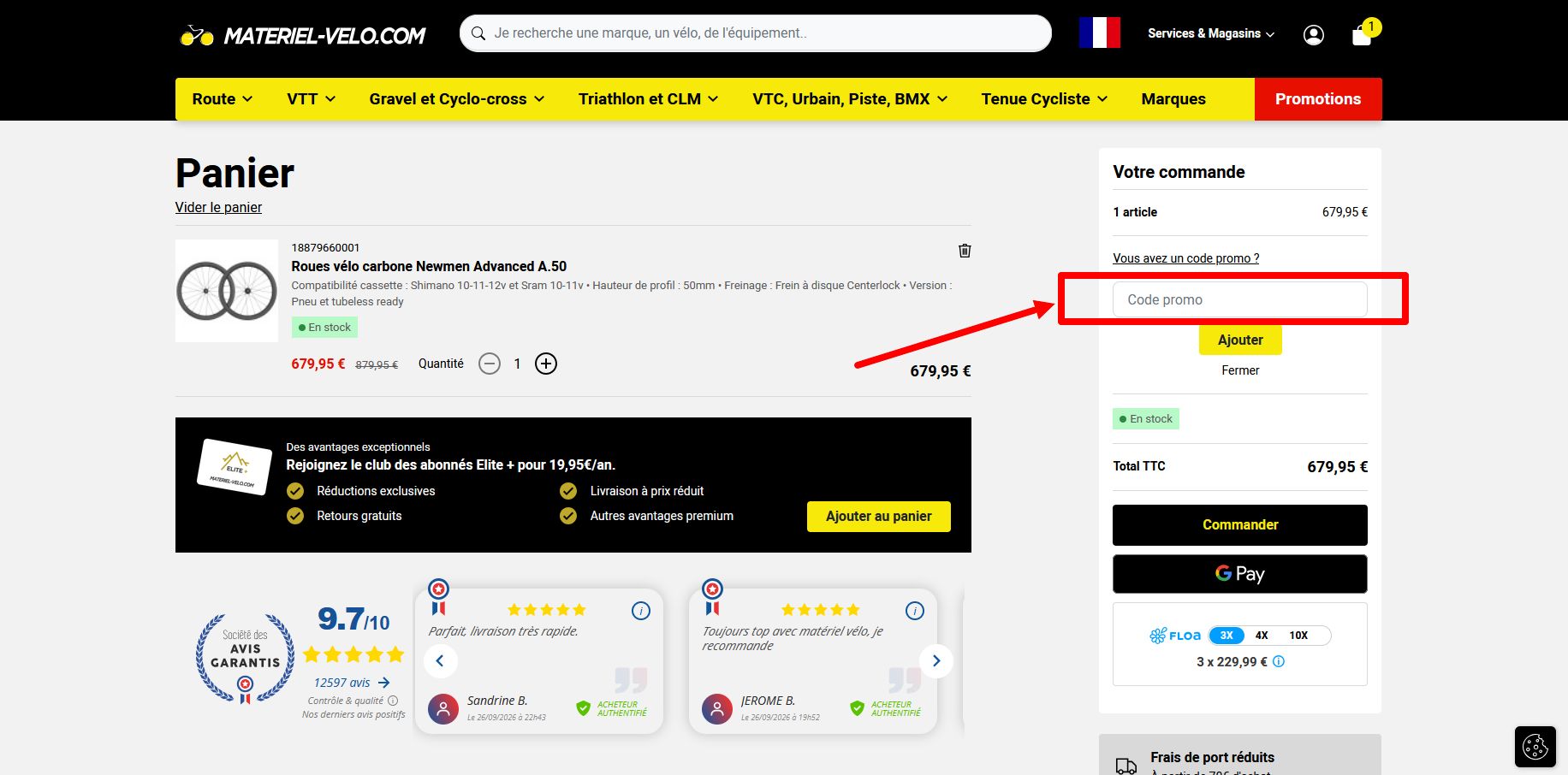This screenshot has height=775, width=1568.
Task: Open the Société des Avis Garantis badge
Action: coord(245,659)
